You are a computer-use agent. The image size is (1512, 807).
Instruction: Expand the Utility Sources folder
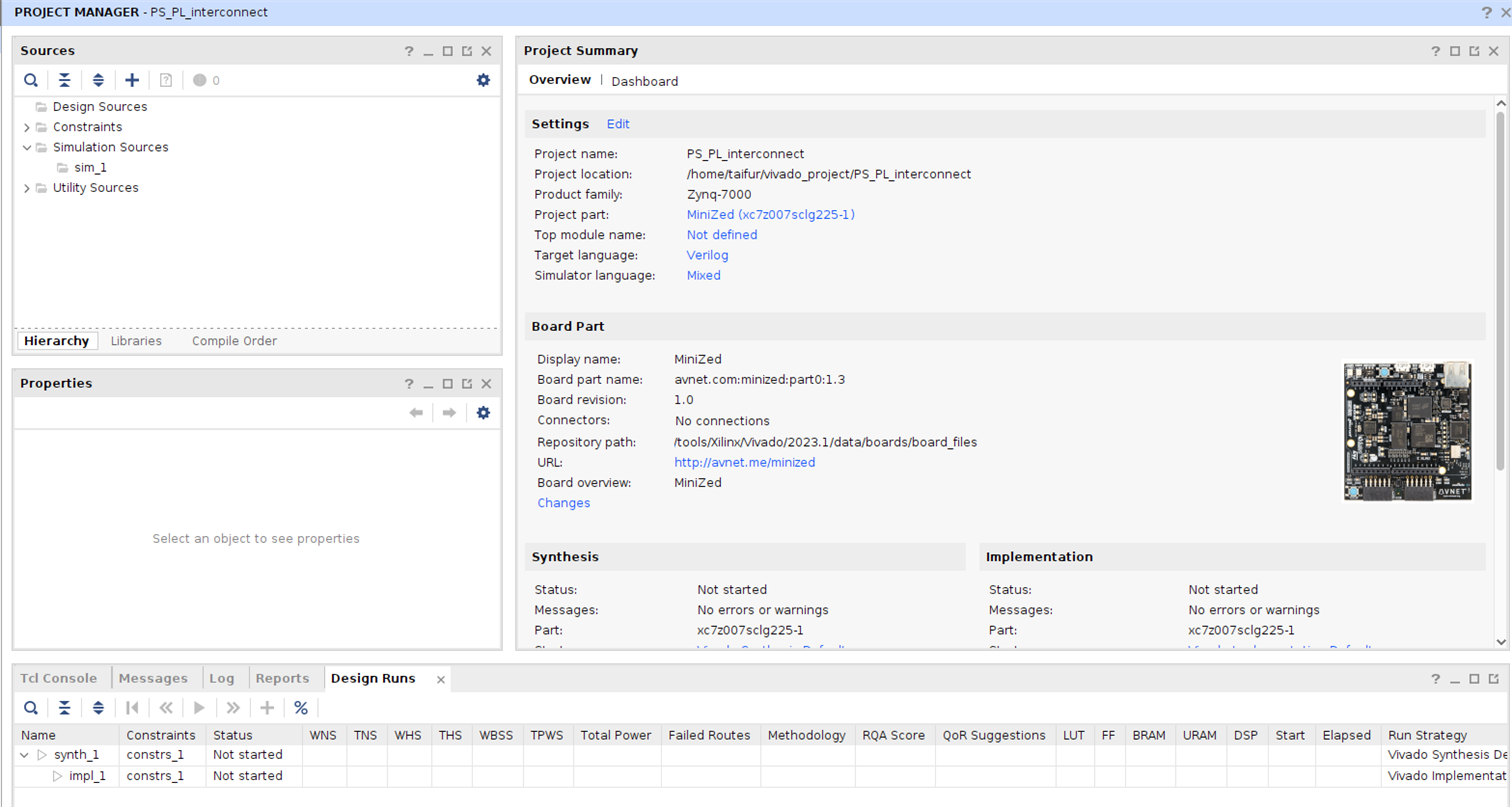27,188
